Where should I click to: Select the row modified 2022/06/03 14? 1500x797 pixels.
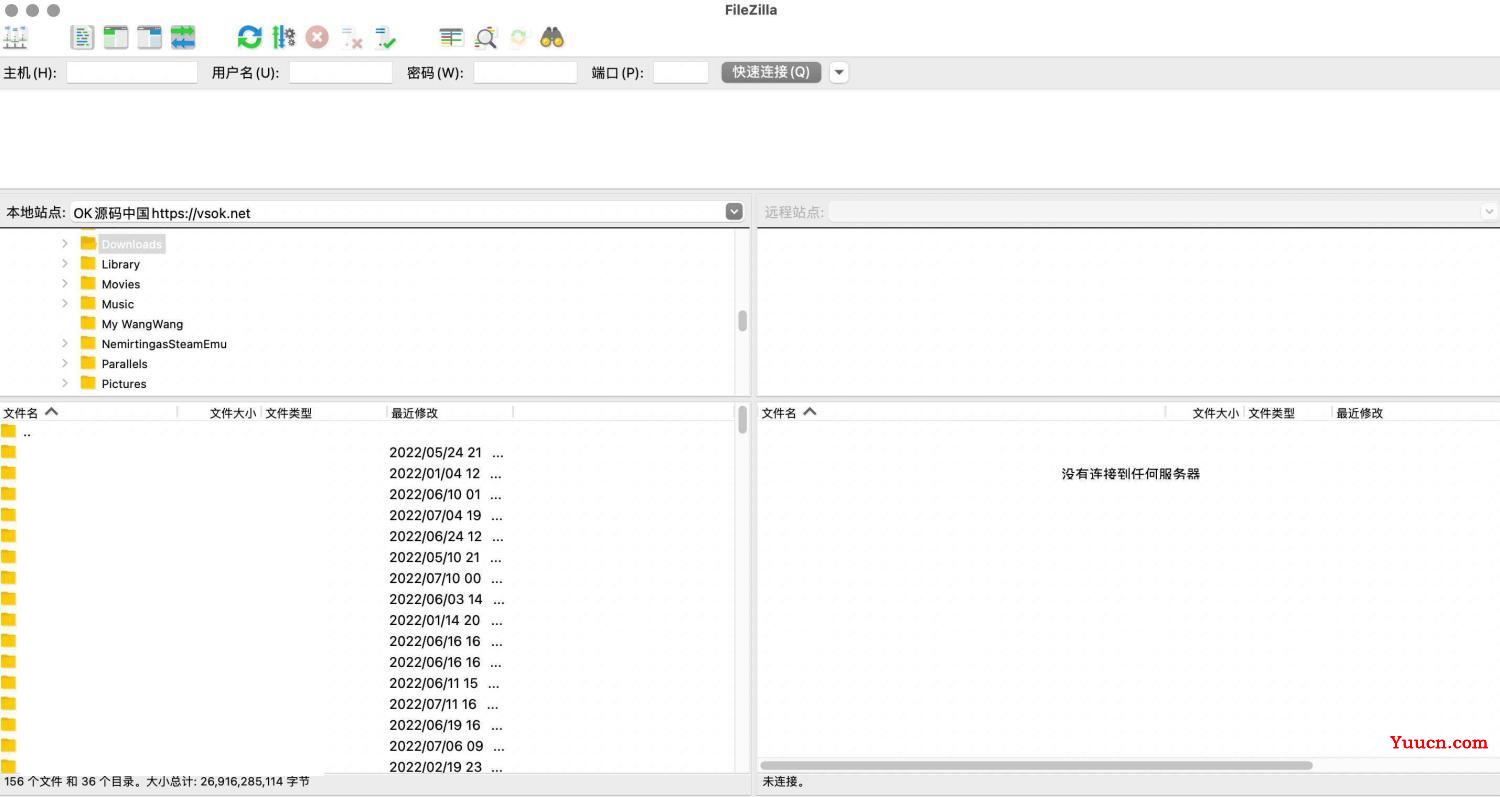point(368,599)
